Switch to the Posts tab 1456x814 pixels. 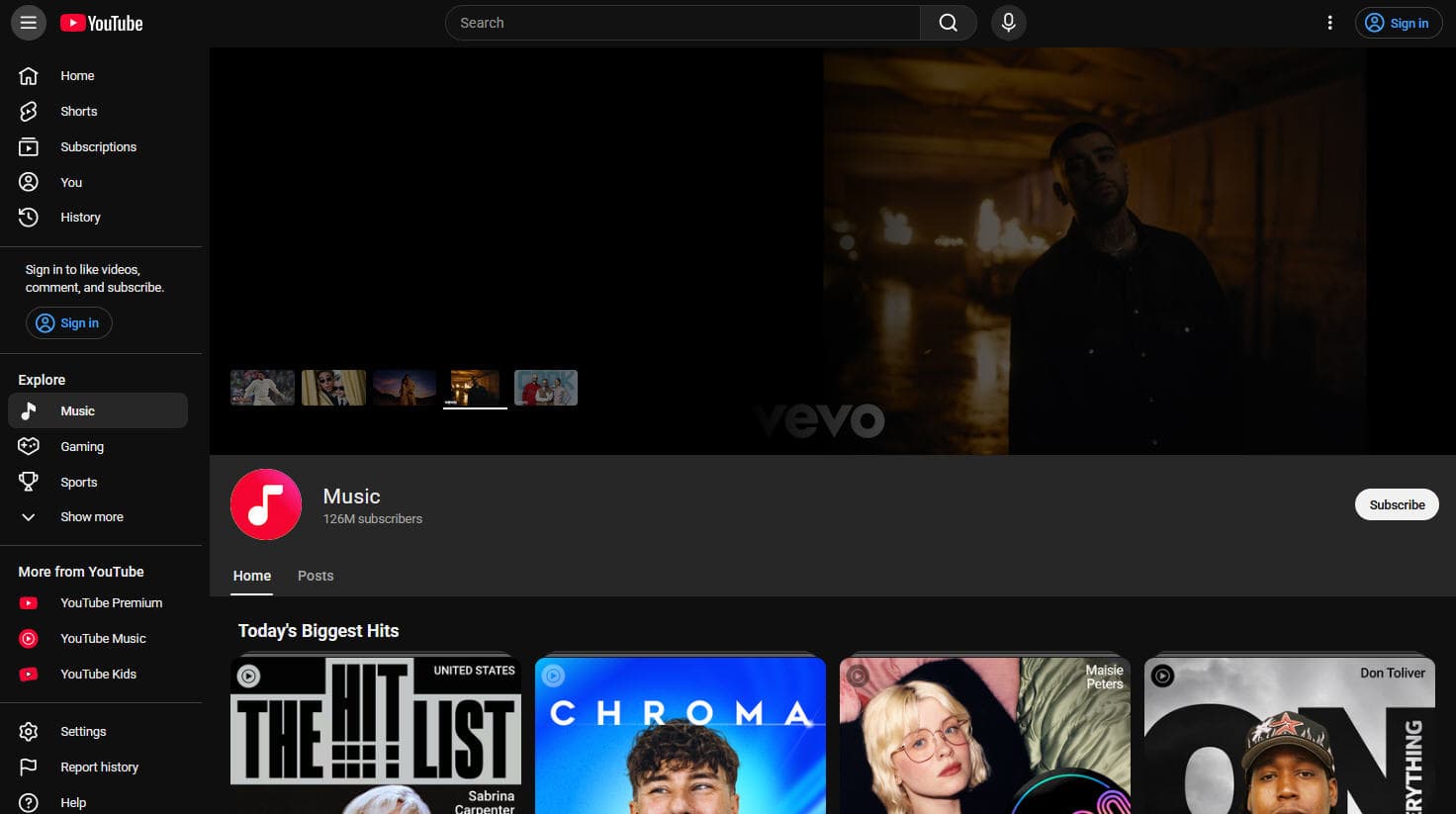click(316, 575)
